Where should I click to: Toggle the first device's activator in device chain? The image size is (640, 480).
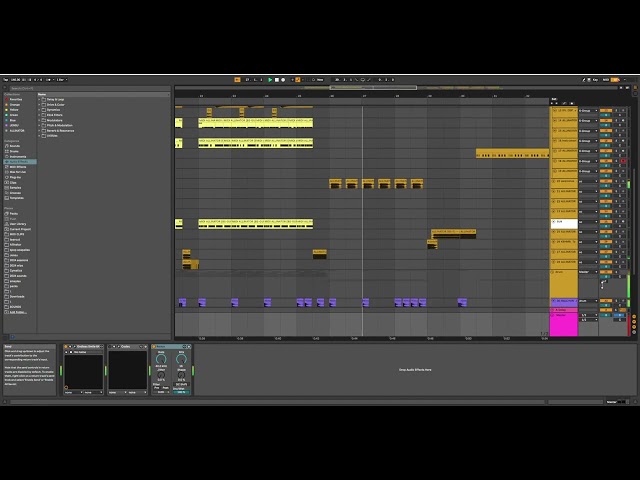[x=66, y=347]
